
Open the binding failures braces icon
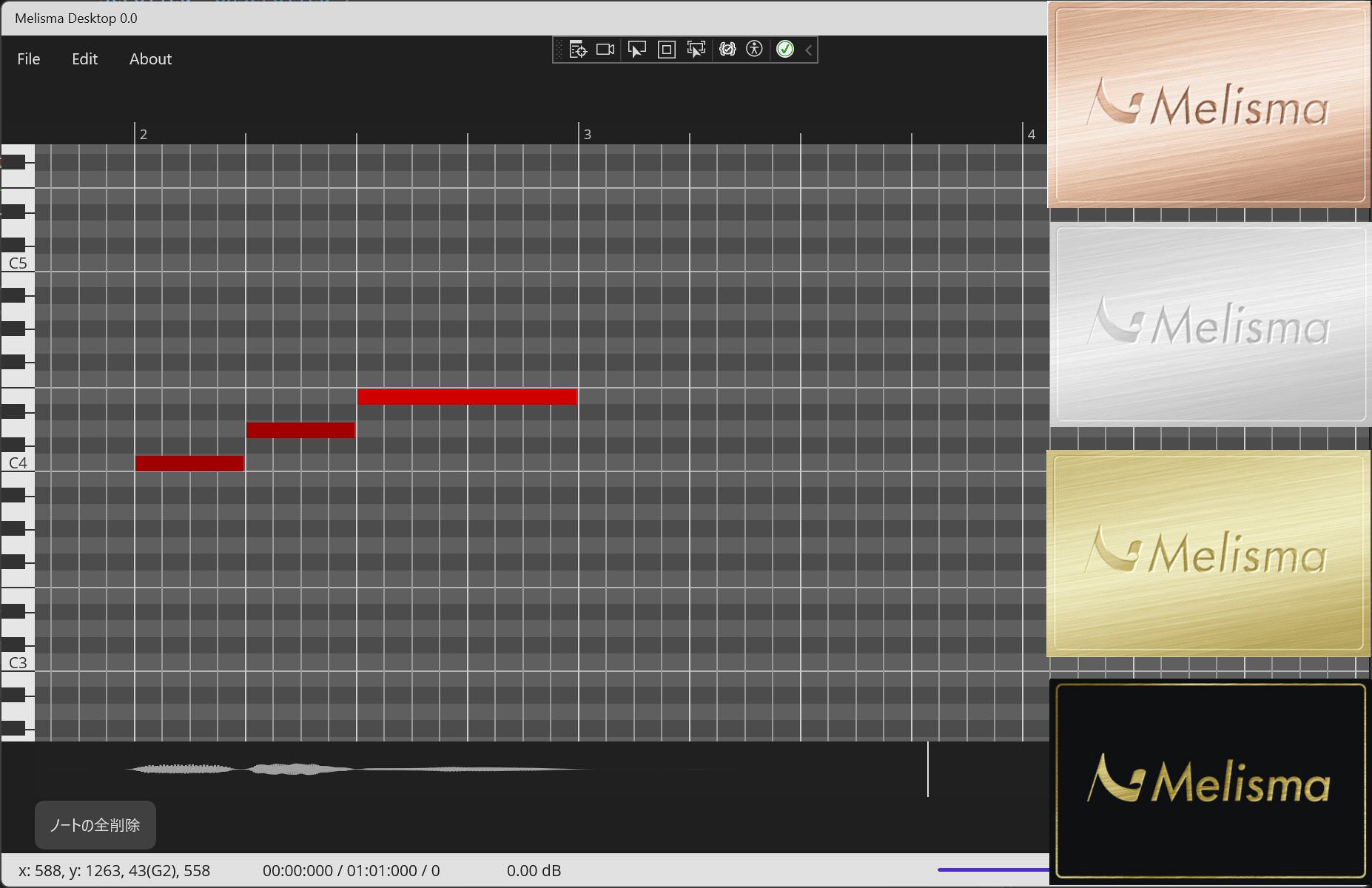[727, 50]
